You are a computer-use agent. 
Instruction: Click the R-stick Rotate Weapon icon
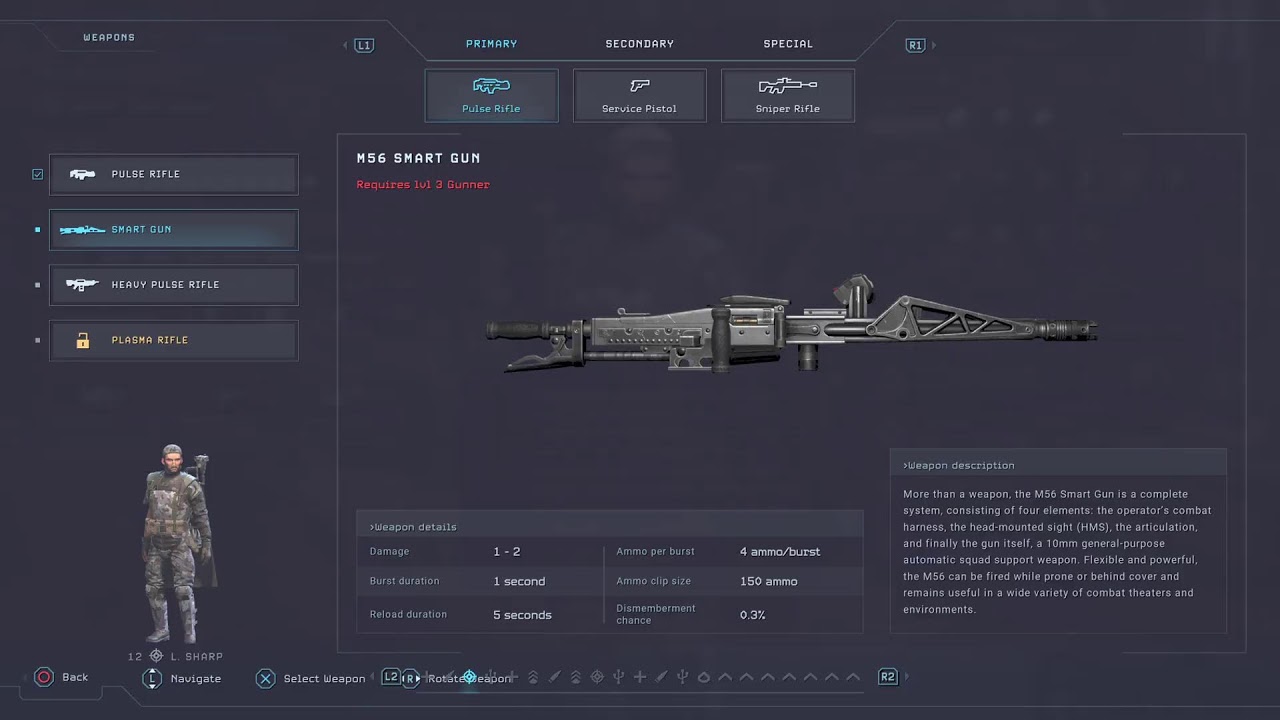tap(410, 678)
